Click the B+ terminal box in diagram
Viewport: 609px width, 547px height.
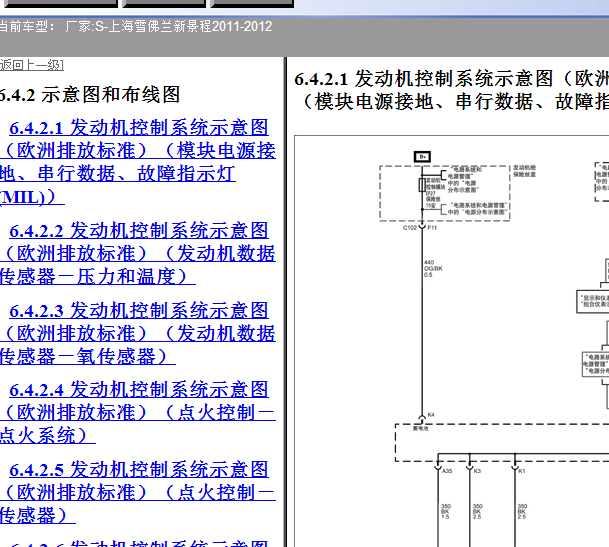click(422, 157)
